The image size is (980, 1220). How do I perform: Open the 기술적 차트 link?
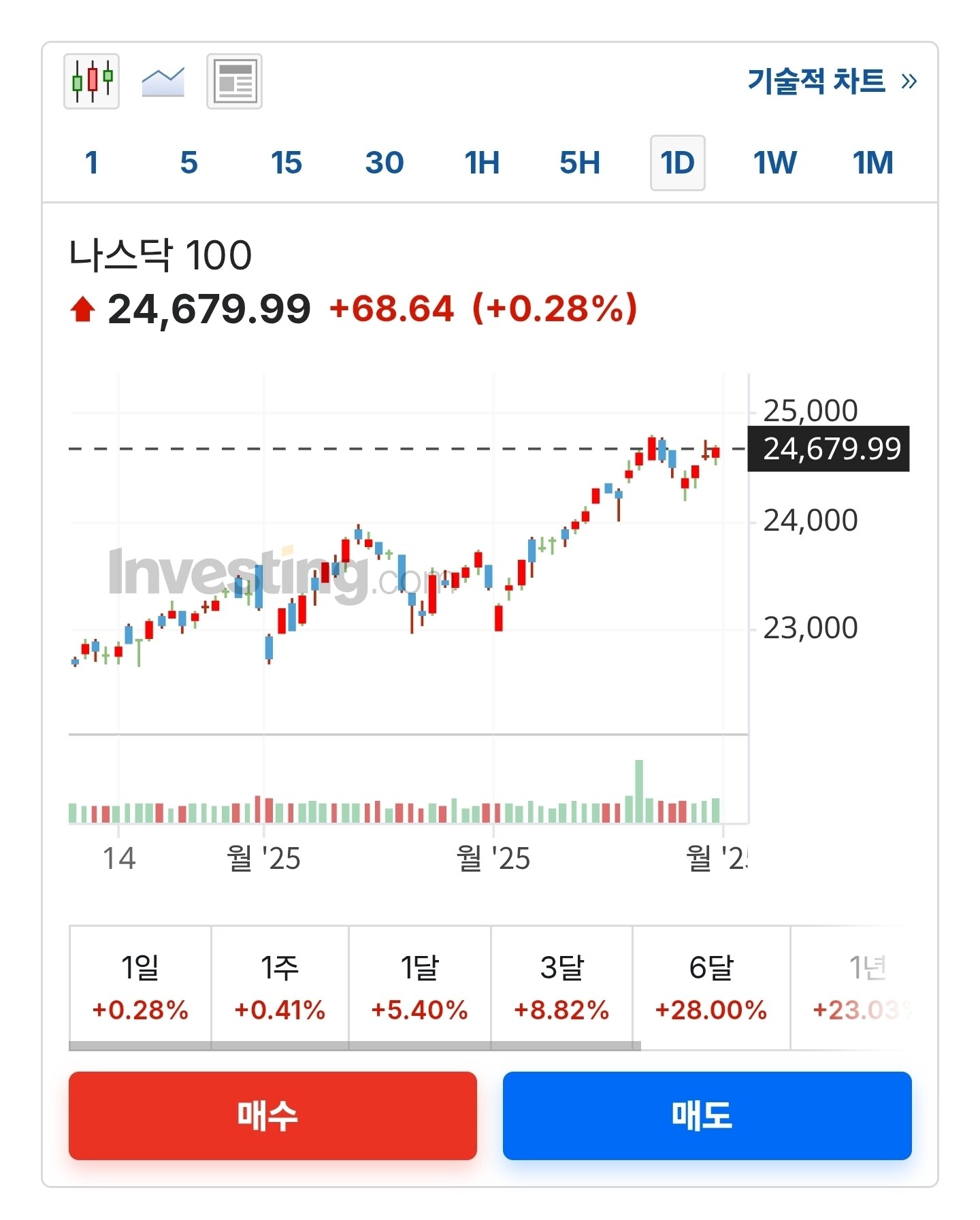click(816, 81)
